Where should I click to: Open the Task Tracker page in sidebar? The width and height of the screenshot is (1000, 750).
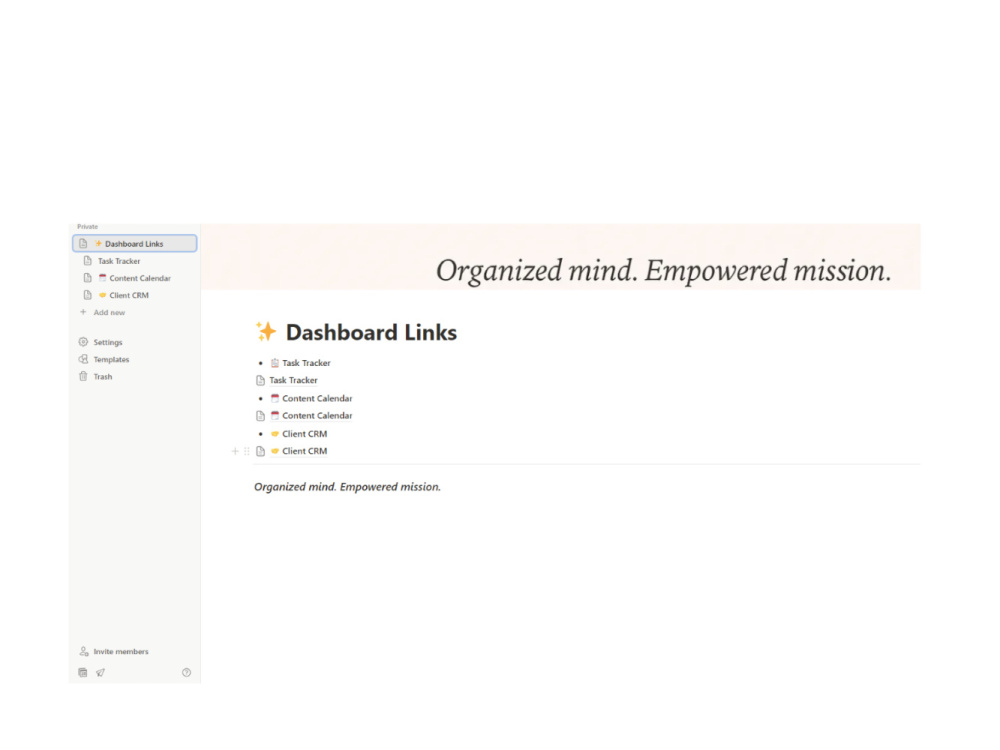tap(119, 261)
